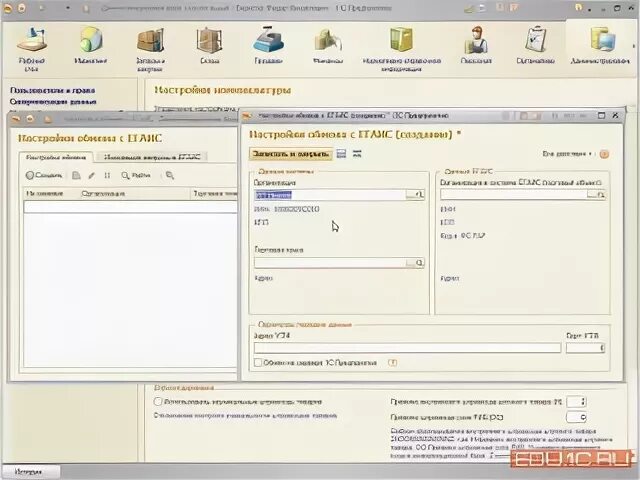Screen dimensions: 640x480
Task: Click question mark hint beside server exchange checkbox
Action: pos(392,362)
